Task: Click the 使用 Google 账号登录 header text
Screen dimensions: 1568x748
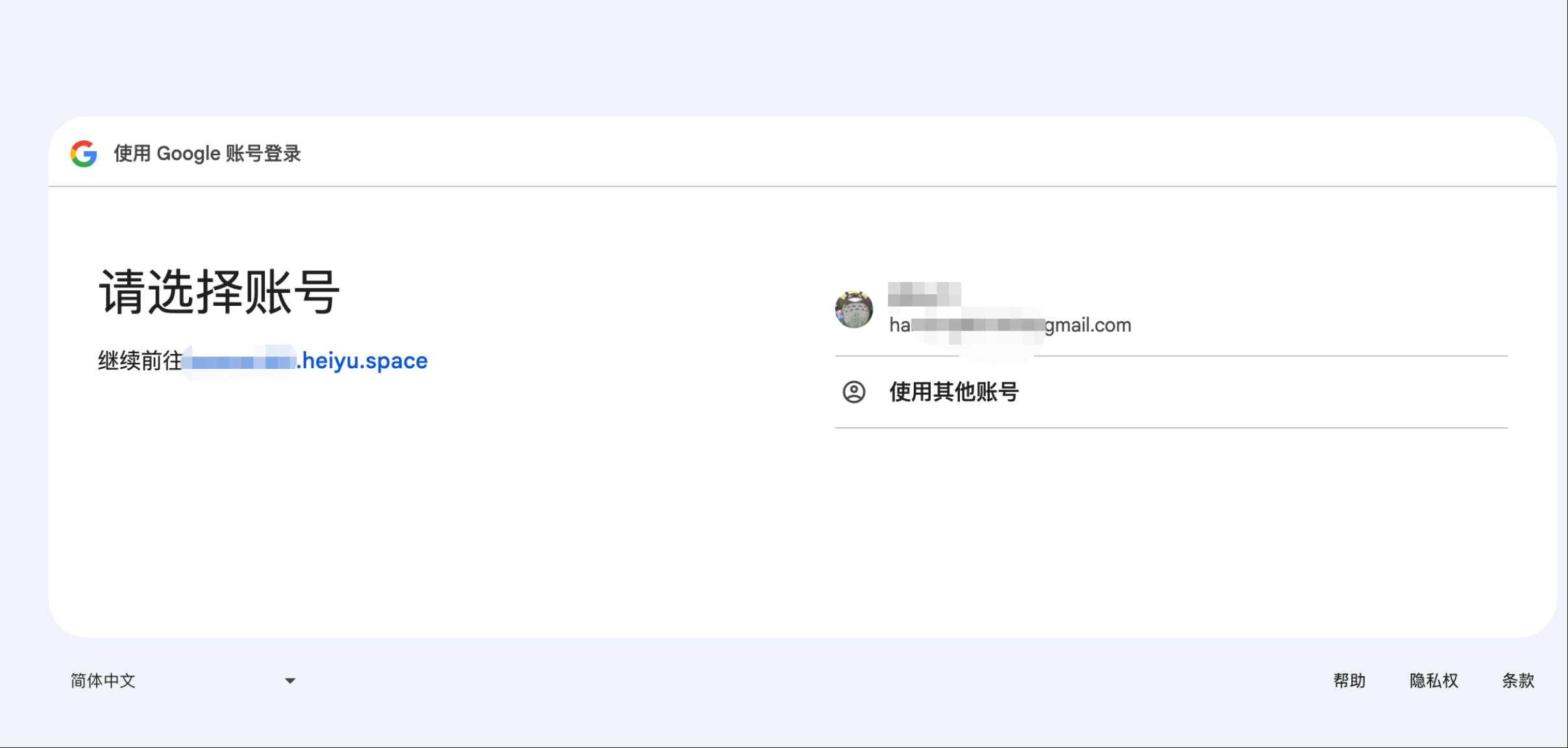Action: (x=207, y=154)
